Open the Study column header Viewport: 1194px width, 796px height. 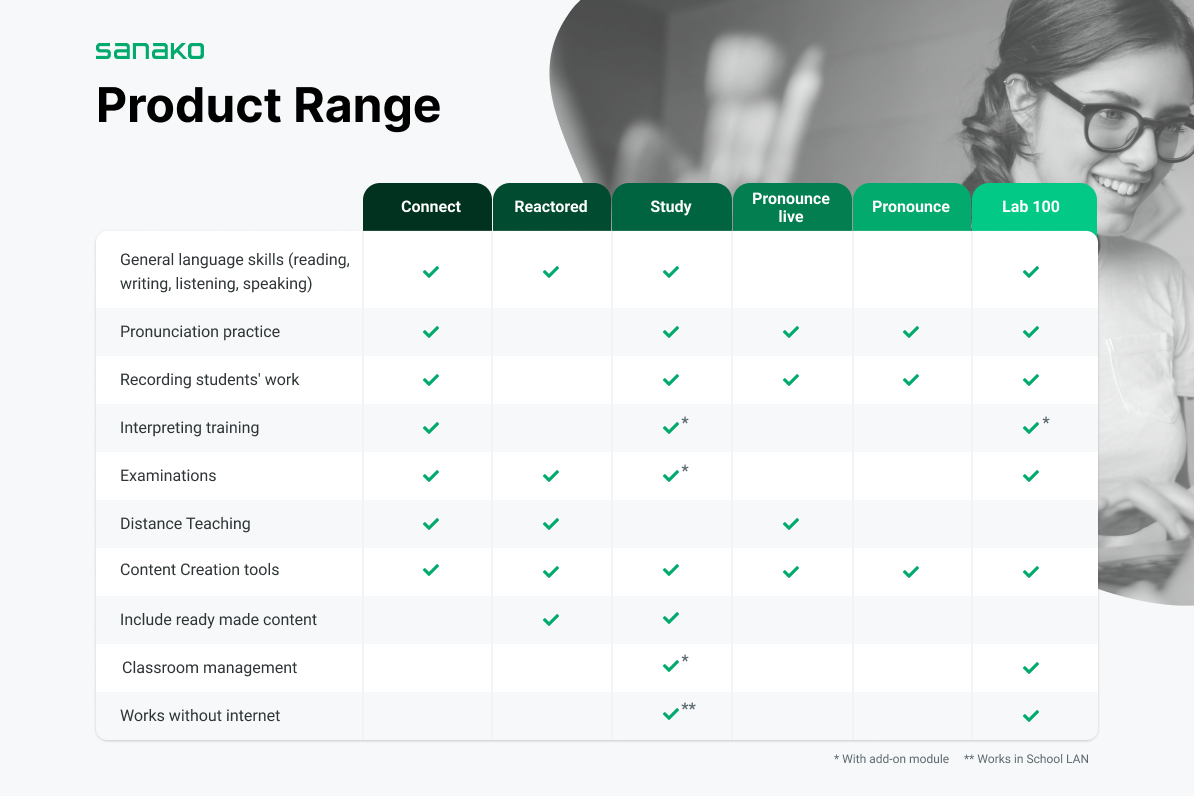(671, 206)
